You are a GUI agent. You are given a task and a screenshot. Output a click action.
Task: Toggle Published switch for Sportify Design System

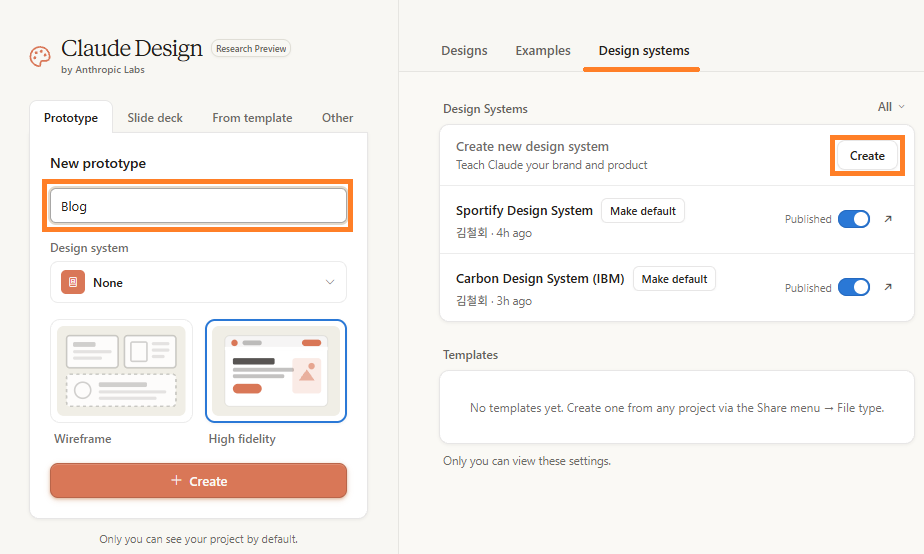click(x=854, y=219)
